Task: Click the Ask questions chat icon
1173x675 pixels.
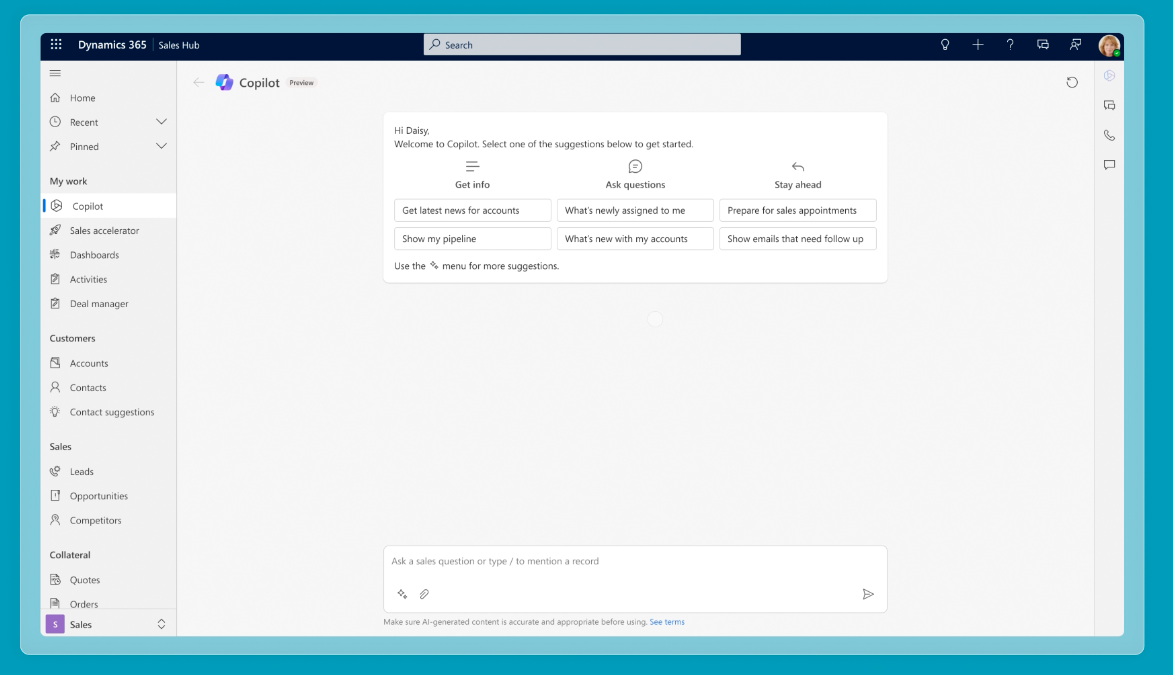Action: [635, 166]
